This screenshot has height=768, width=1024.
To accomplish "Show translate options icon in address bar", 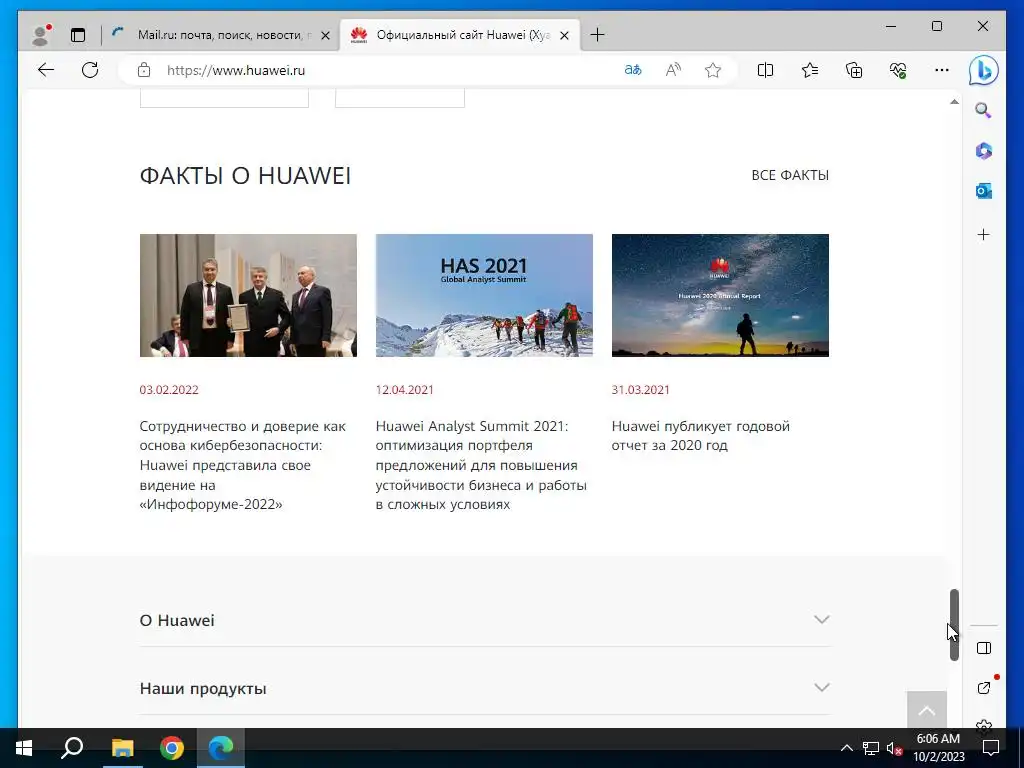I will coord(633,70).
